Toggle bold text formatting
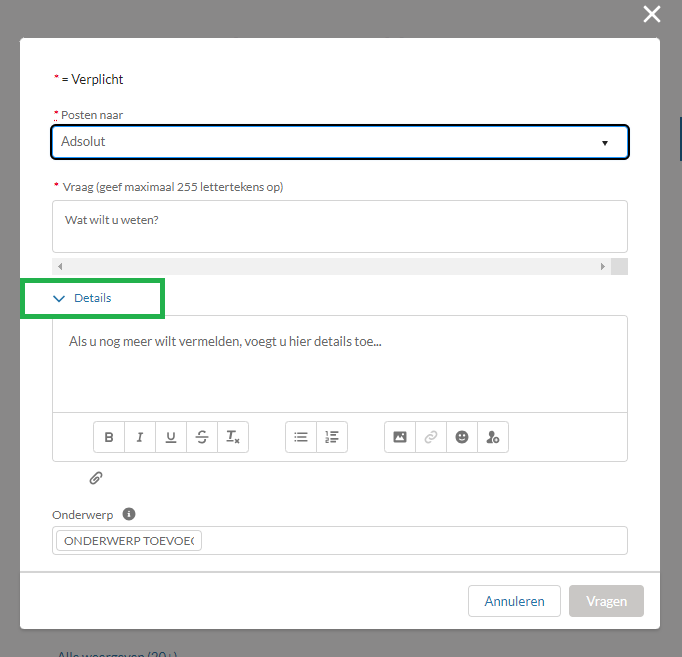 coord(109,437)
